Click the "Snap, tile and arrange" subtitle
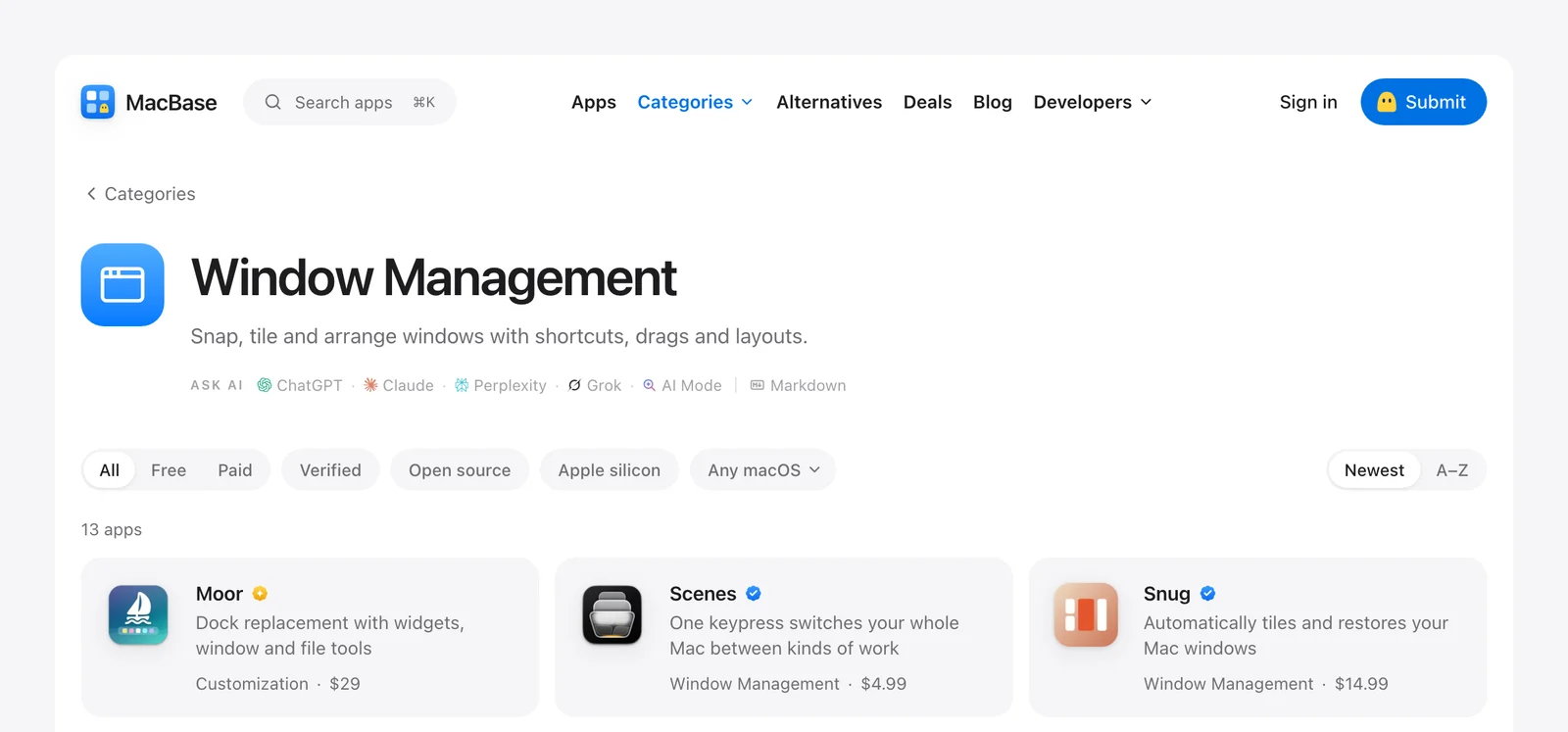This screenshot has height=732, width=1568. point(499,336)
